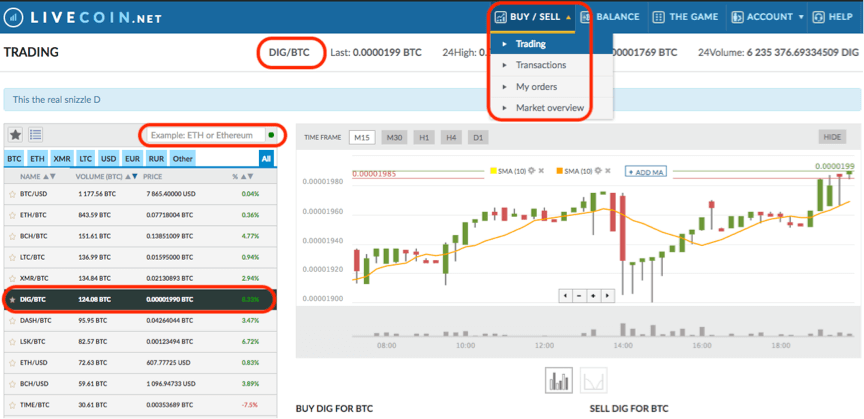Click the + ADD MA button
The width and height of the screenshot is (864, 419).
pyautogui.click(x=646, y=171)
